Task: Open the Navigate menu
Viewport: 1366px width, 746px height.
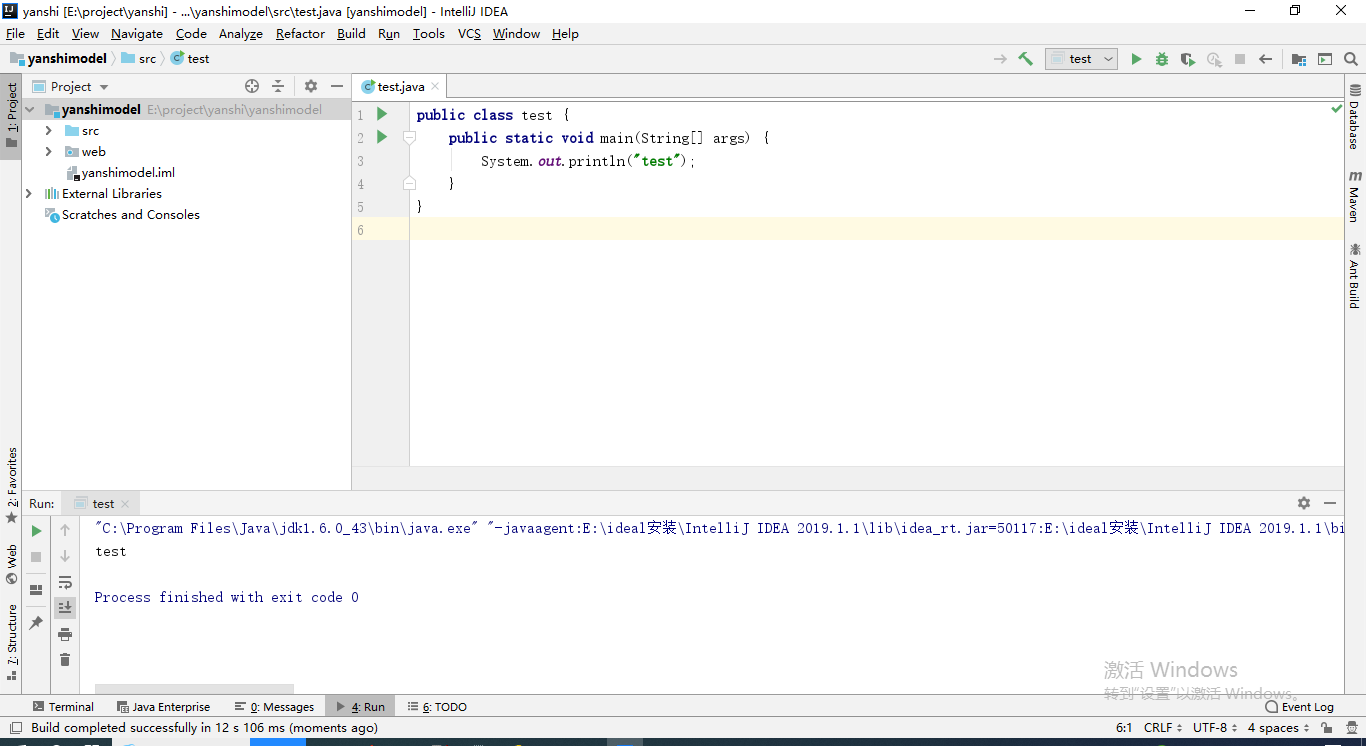Action: 136,33
